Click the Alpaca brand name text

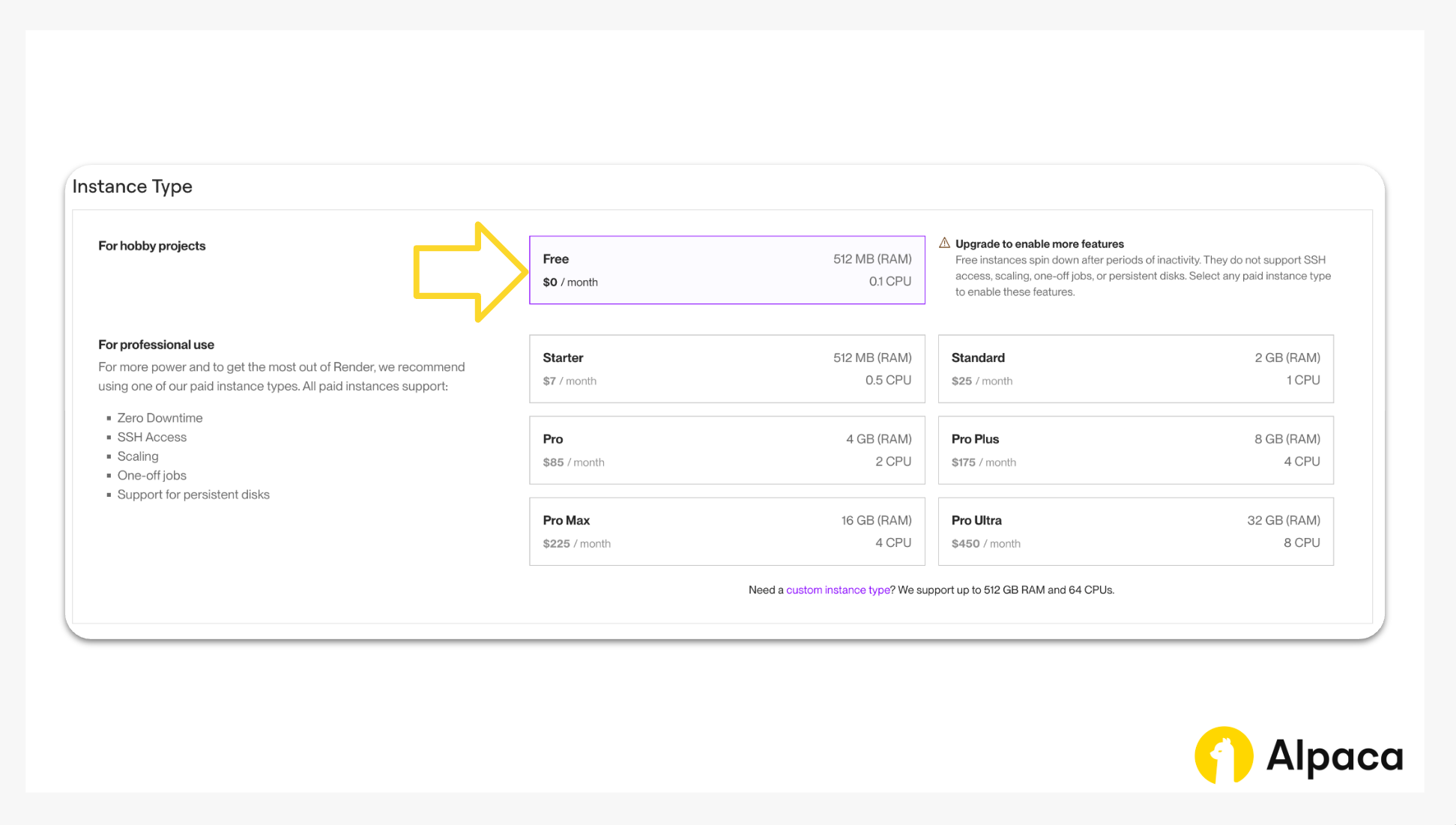point(1334,756)
